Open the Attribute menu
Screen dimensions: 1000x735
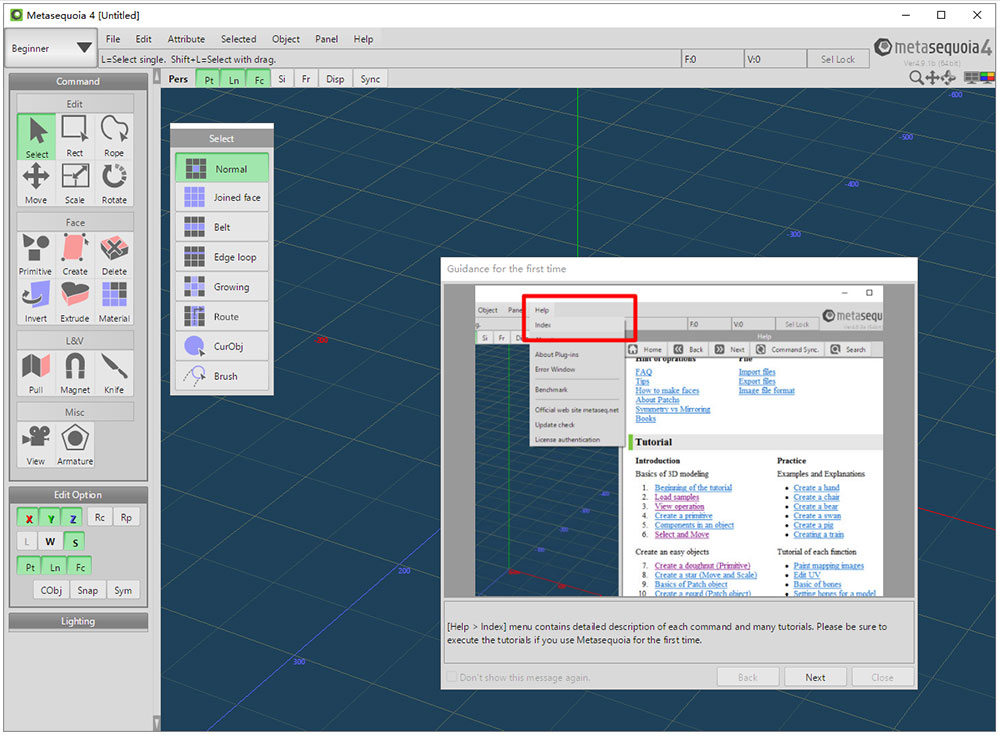(x=186, y=39)
